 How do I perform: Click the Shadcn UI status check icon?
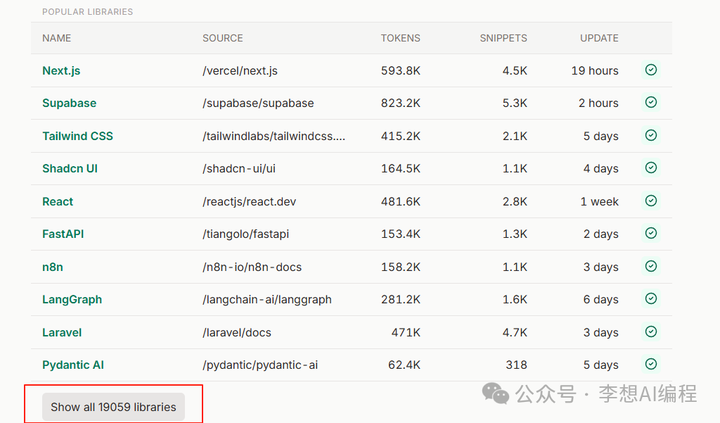click(x=651, y=168)
